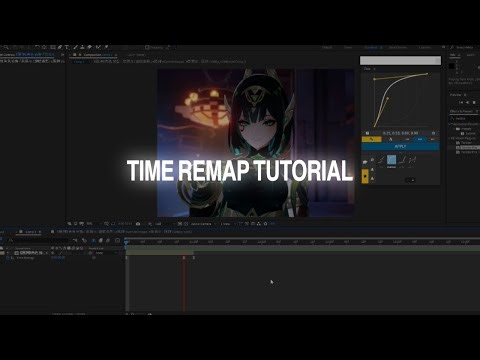Switch to the Libraries workspace
480x360 pixels.
(425, 47)
